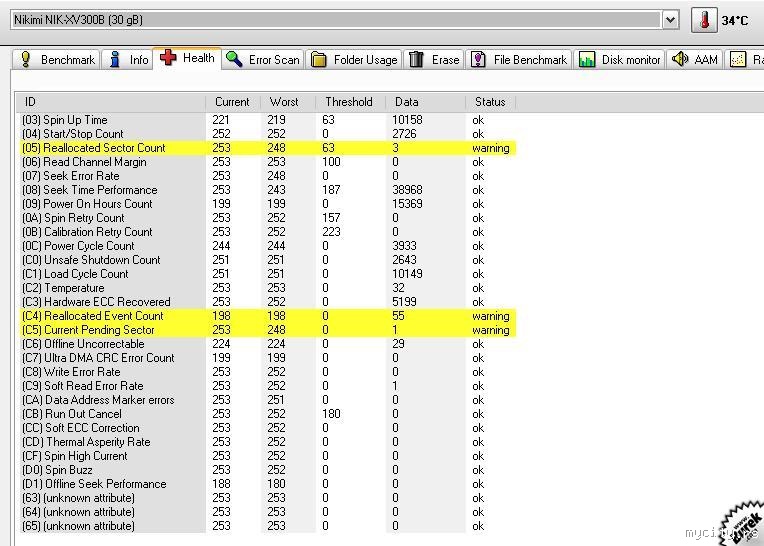Image resolution: width=764 pixels, height=546 pixels.
Task: Select the (C7) Ultra DMA CRC Error Count row
Action: click(267, 358)
